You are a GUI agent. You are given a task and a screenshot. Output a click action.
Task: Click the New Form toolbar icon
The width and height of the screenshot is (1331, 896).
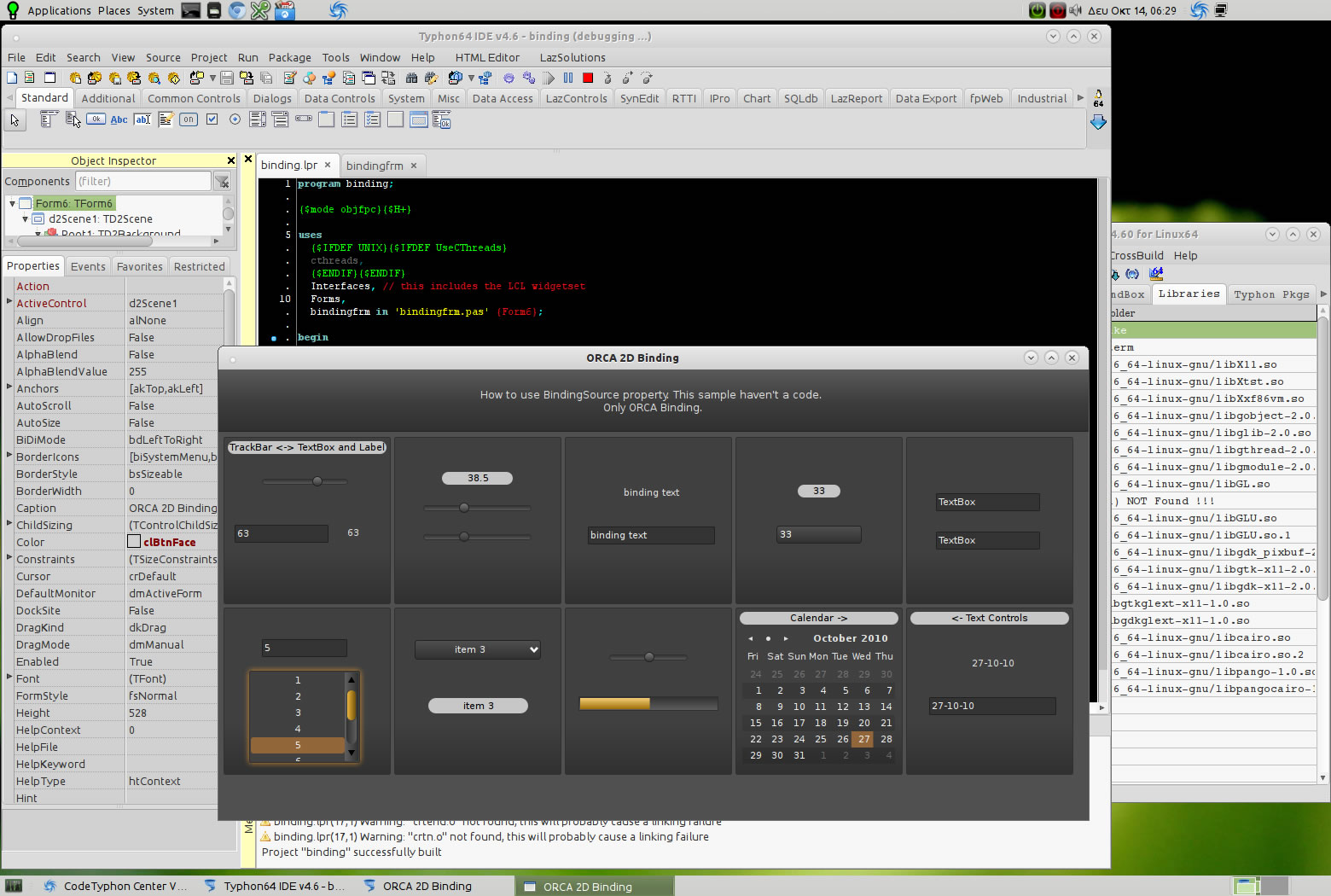pyautogui.click(x=49, y=78)
